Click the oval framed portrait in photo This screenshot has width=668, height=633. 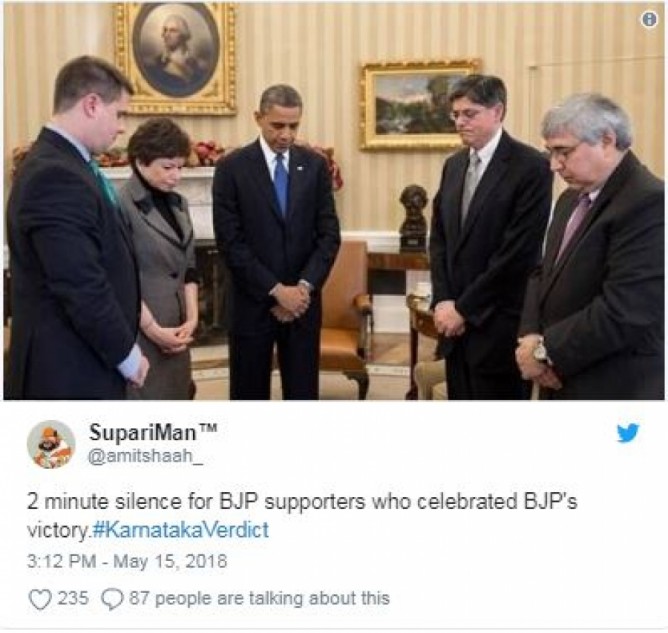(x=175, y=58)
